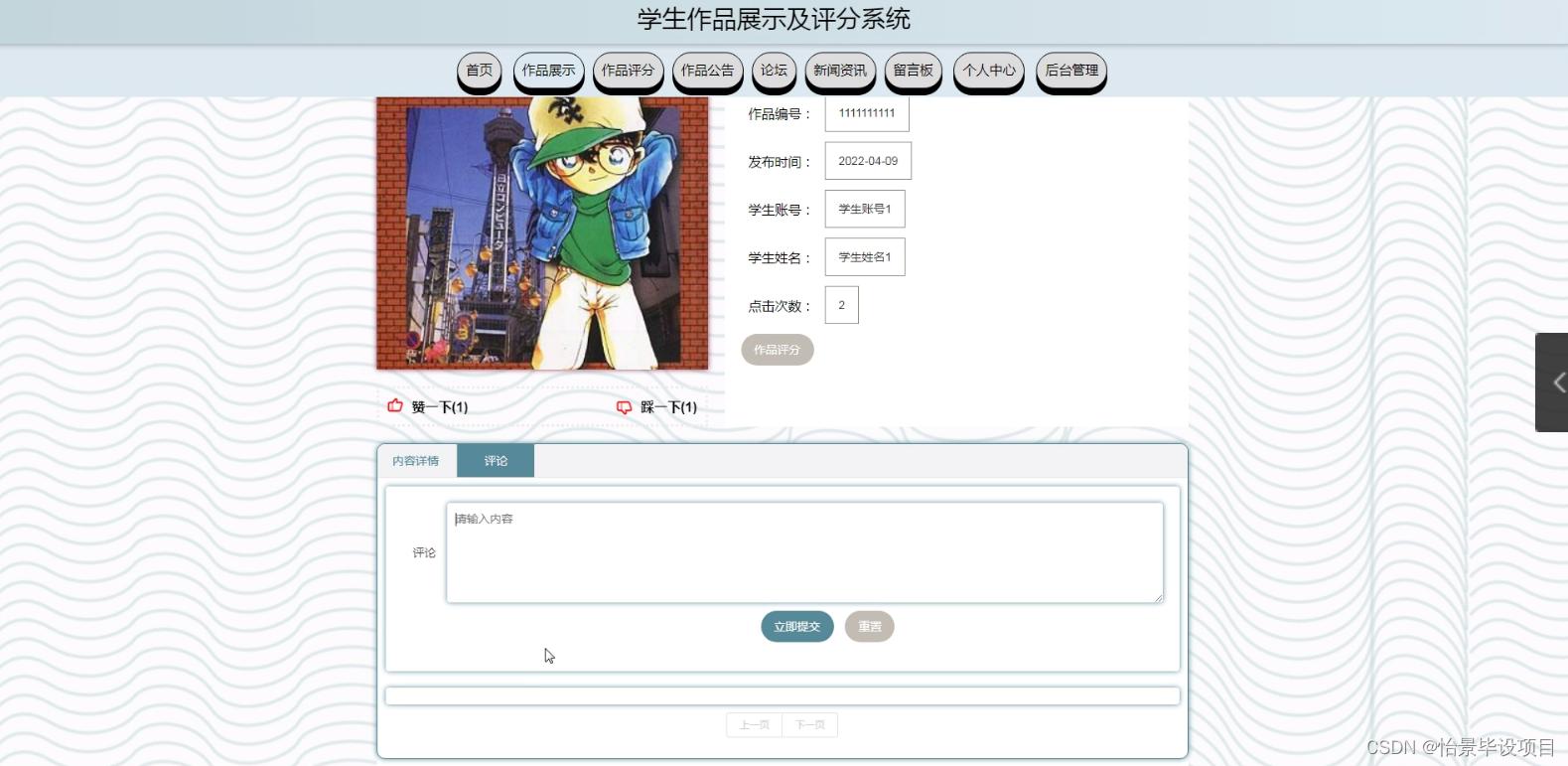1568x766 pixels.
Task: Go to the 论坛 page
Action: [775, 72]
